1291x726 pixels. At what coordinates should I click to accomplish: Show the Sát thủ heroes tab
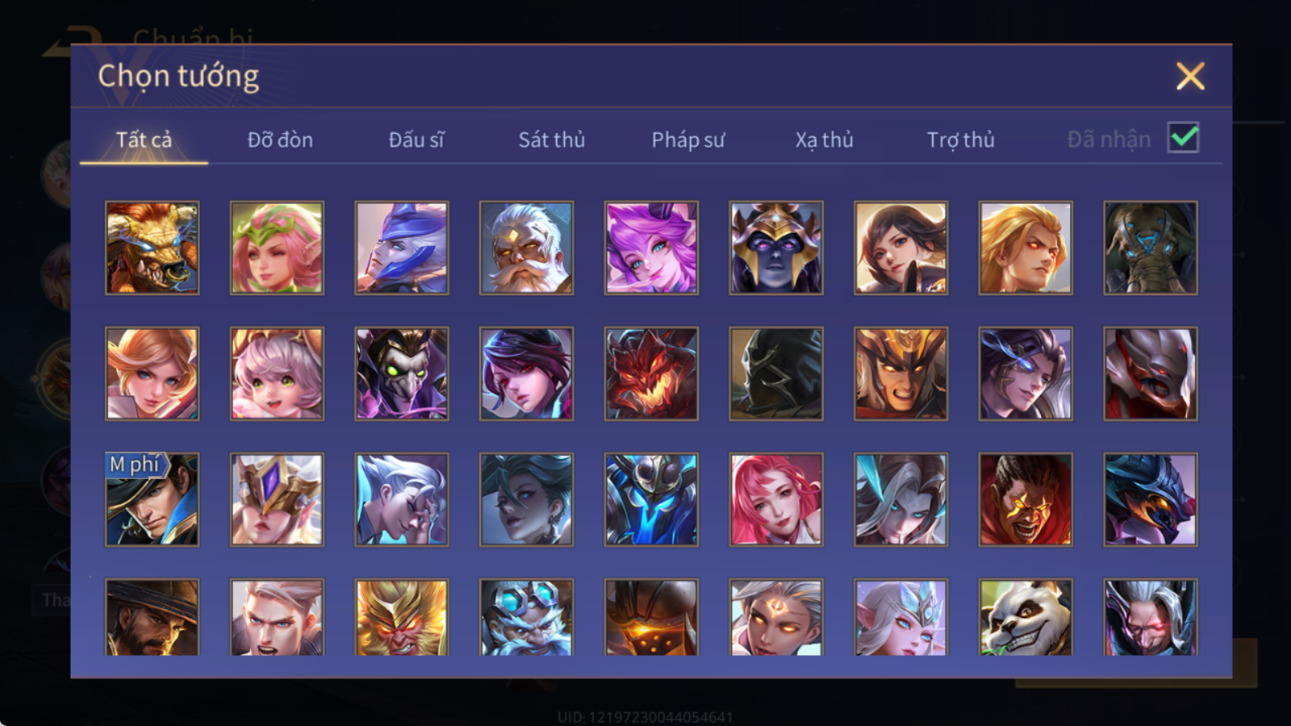tap(551, 140)
